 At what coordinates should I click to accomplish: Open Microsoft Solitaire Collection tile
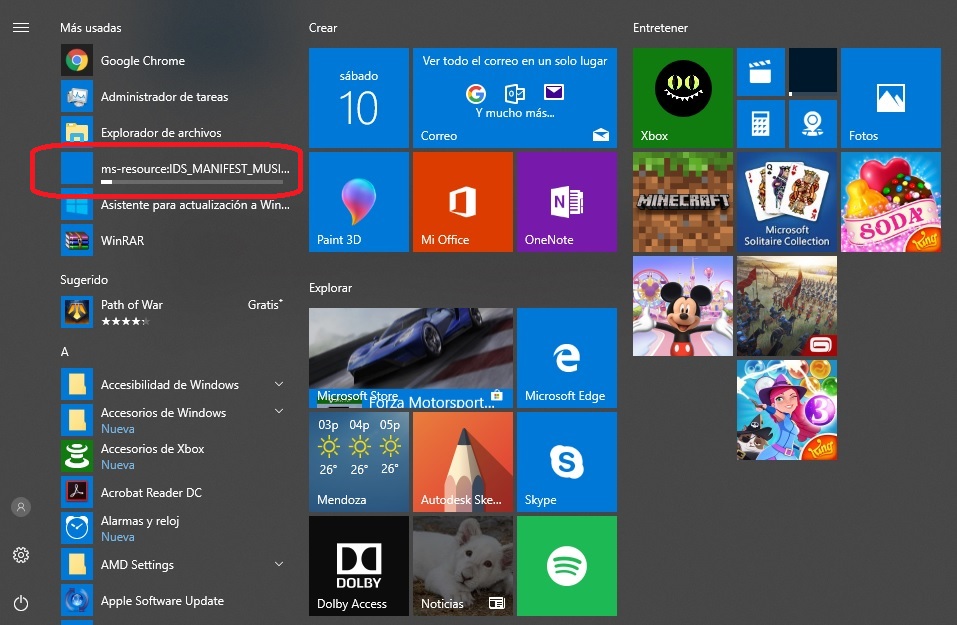pos(787,202)
